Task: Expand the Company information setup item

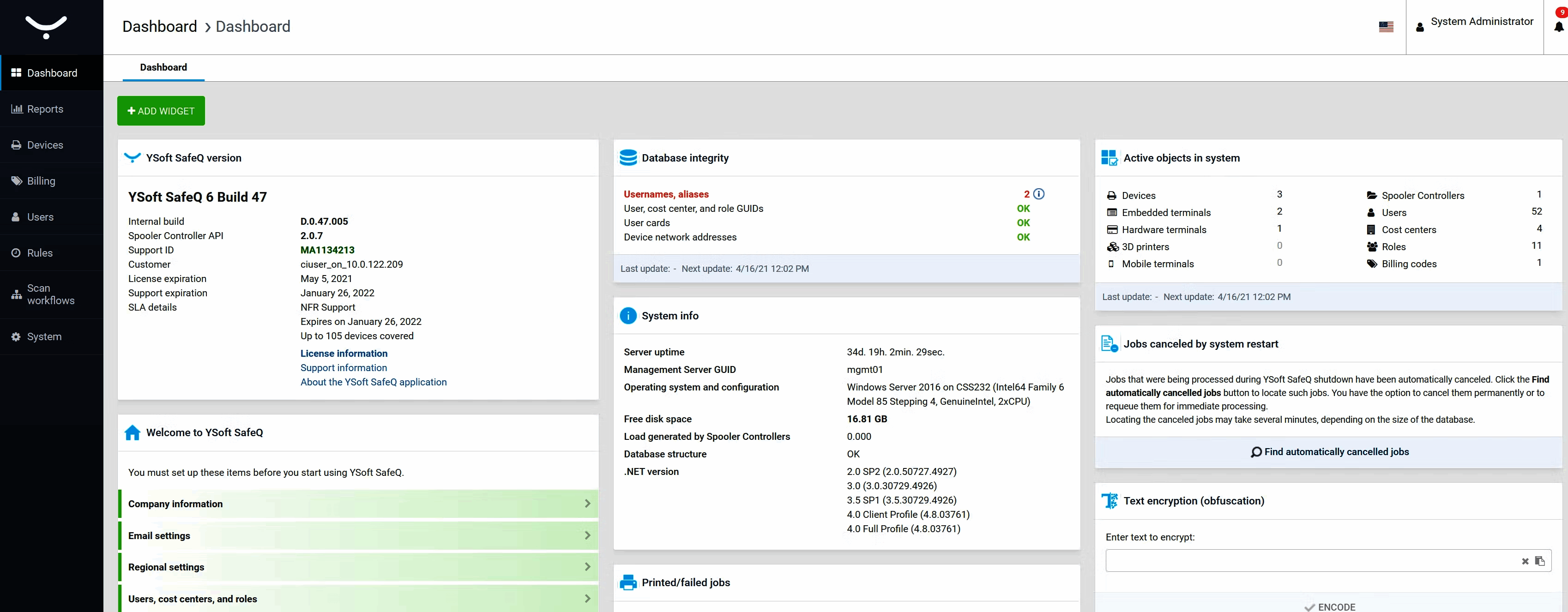Action: click(358, 504)
